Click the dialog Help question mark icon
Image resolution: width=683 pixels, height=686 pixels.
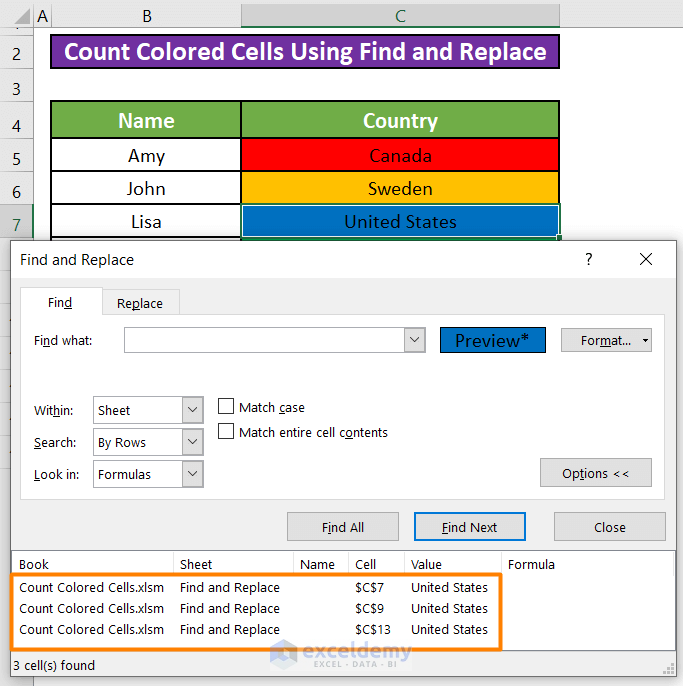pos(588,259)
